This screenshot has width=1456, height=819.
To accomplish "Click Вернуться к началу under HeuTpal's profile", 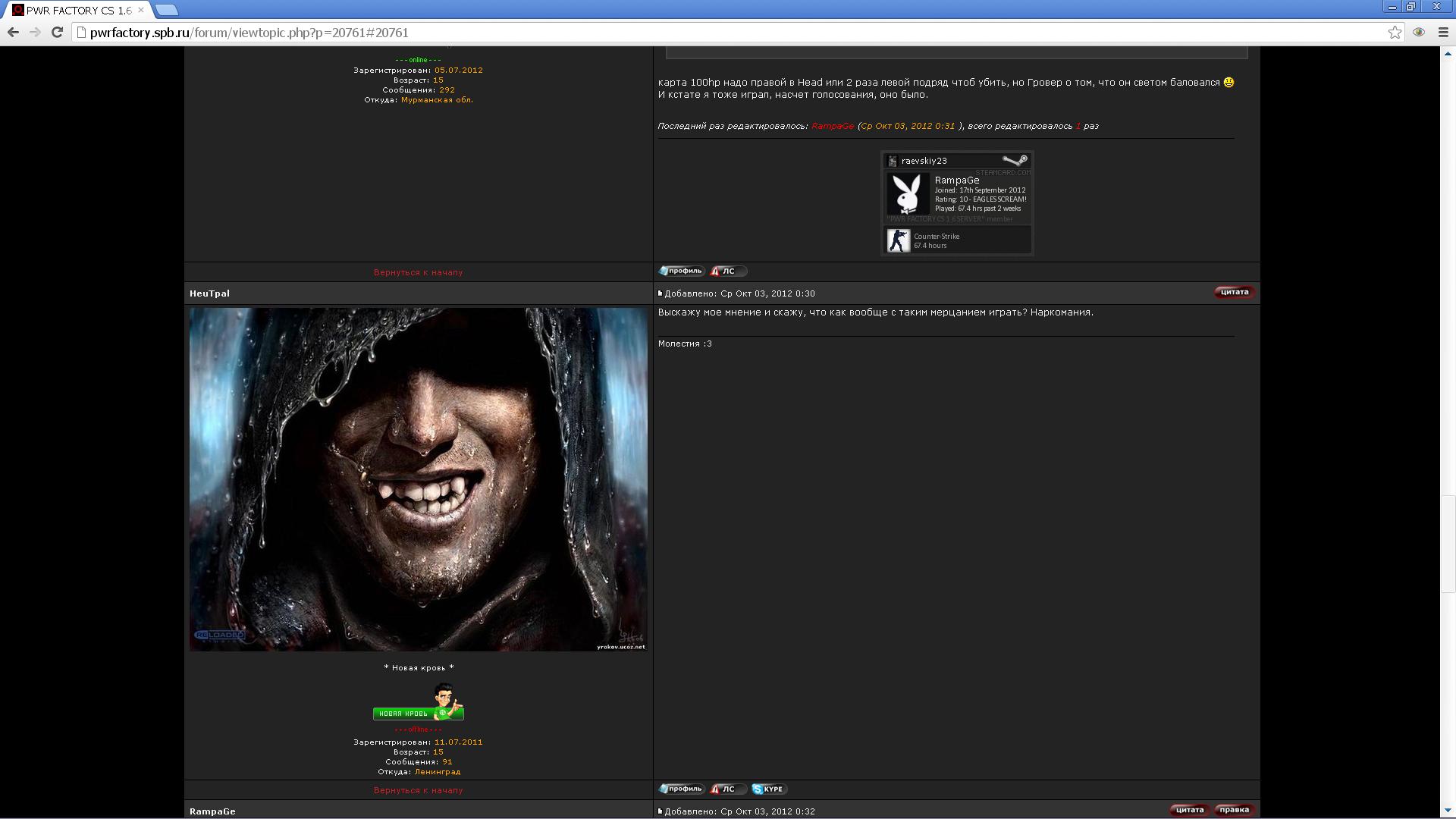I will coord(418,790).
